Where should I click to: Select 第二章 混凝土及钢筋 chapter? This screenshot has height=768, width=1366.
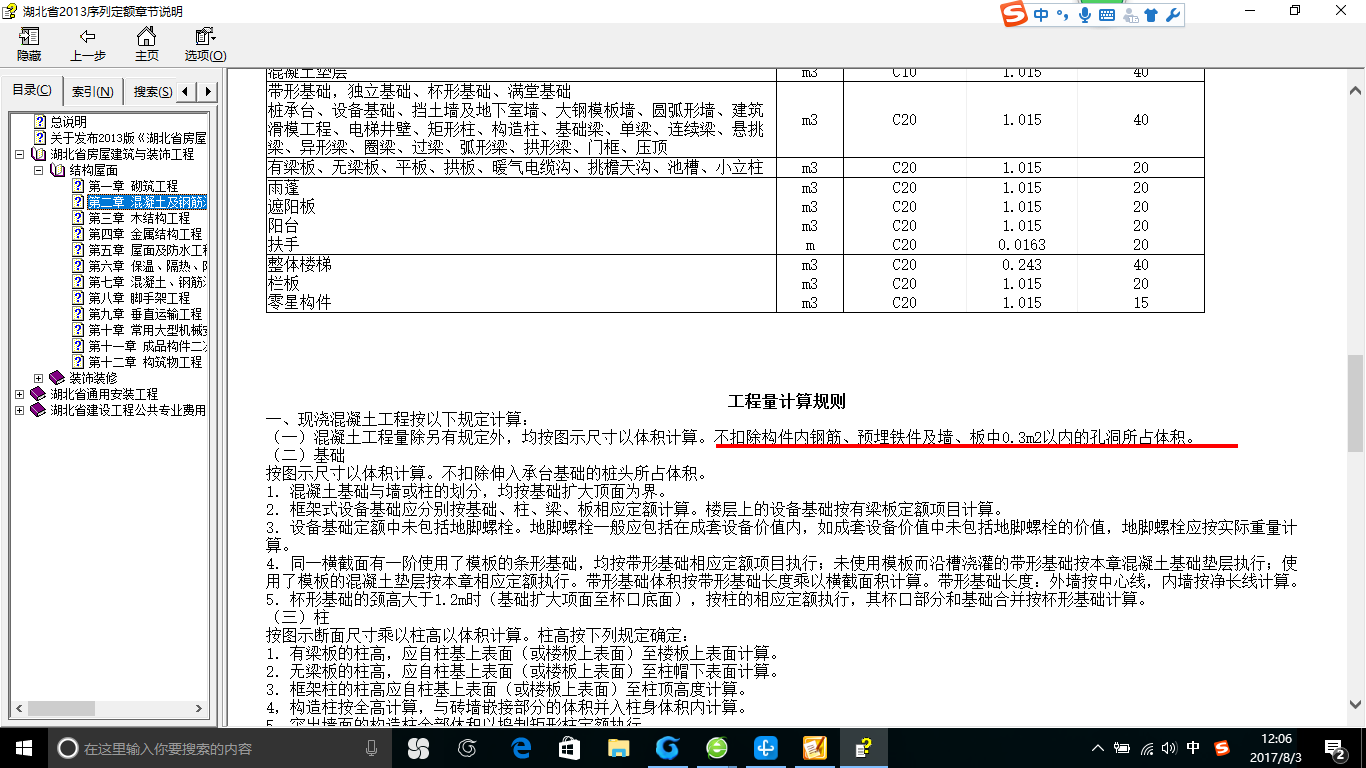tap(147, 202)
